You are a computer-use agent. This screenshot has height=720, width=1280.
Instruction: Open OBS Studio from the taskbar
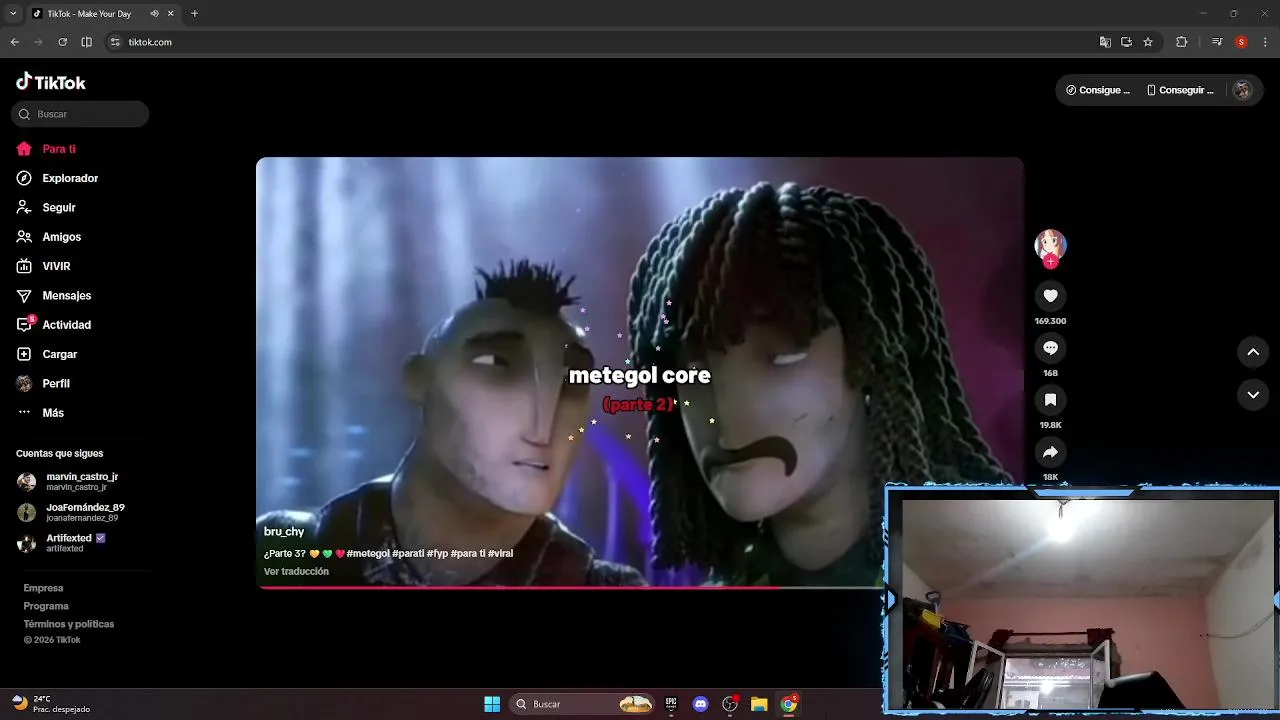(730, 704)
